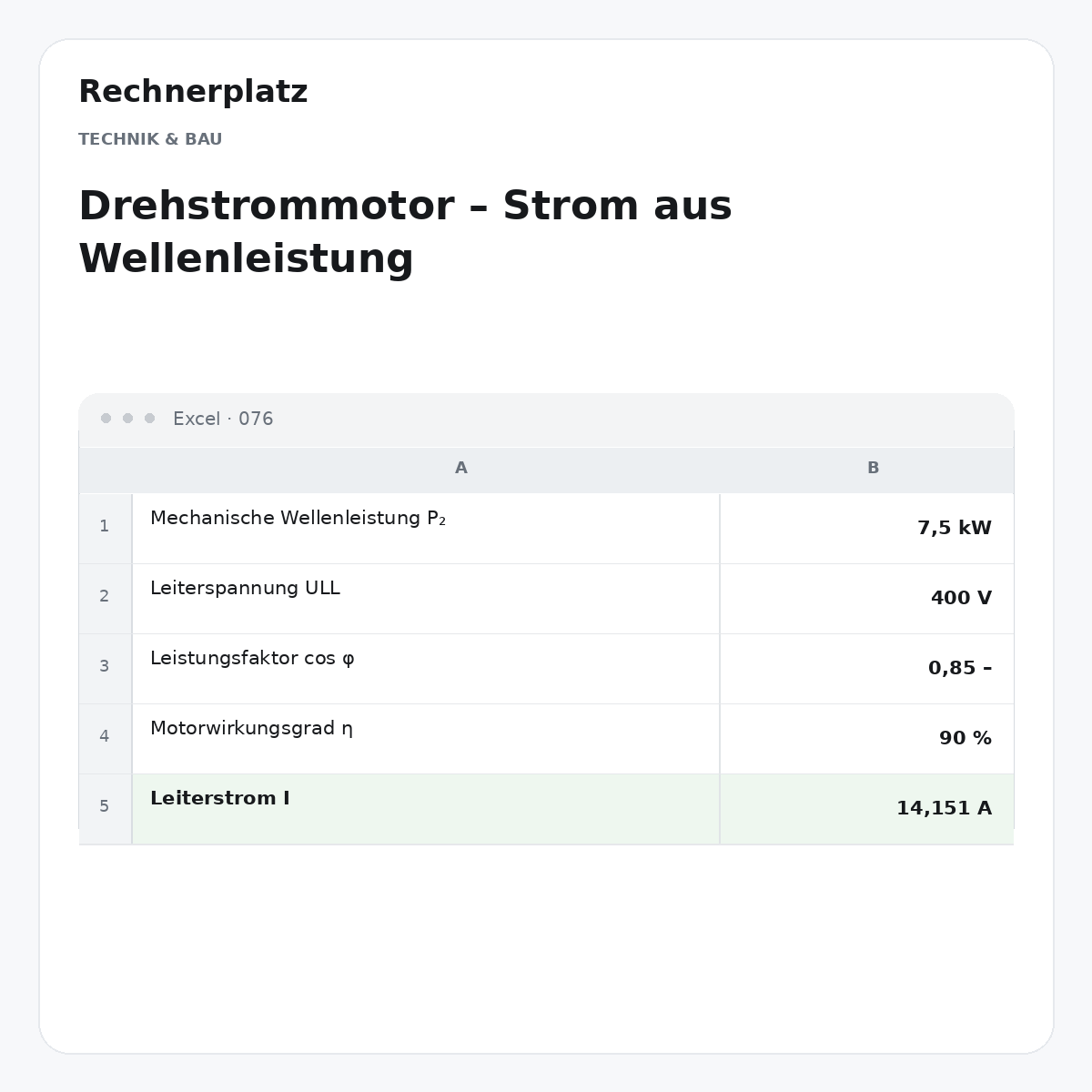1092x1092 pixels.
Task: Click the bold cell Leiterstrom I
Action: pyautogui.click(x=426, y=808)
